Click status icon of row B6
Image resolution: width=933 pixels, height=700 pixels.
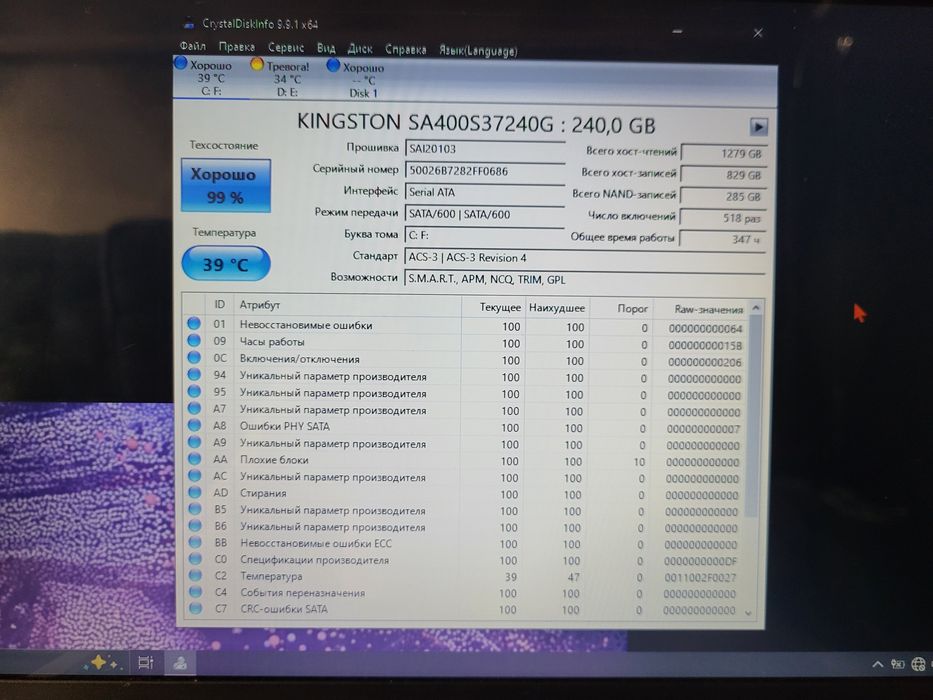tap(195, 525)
